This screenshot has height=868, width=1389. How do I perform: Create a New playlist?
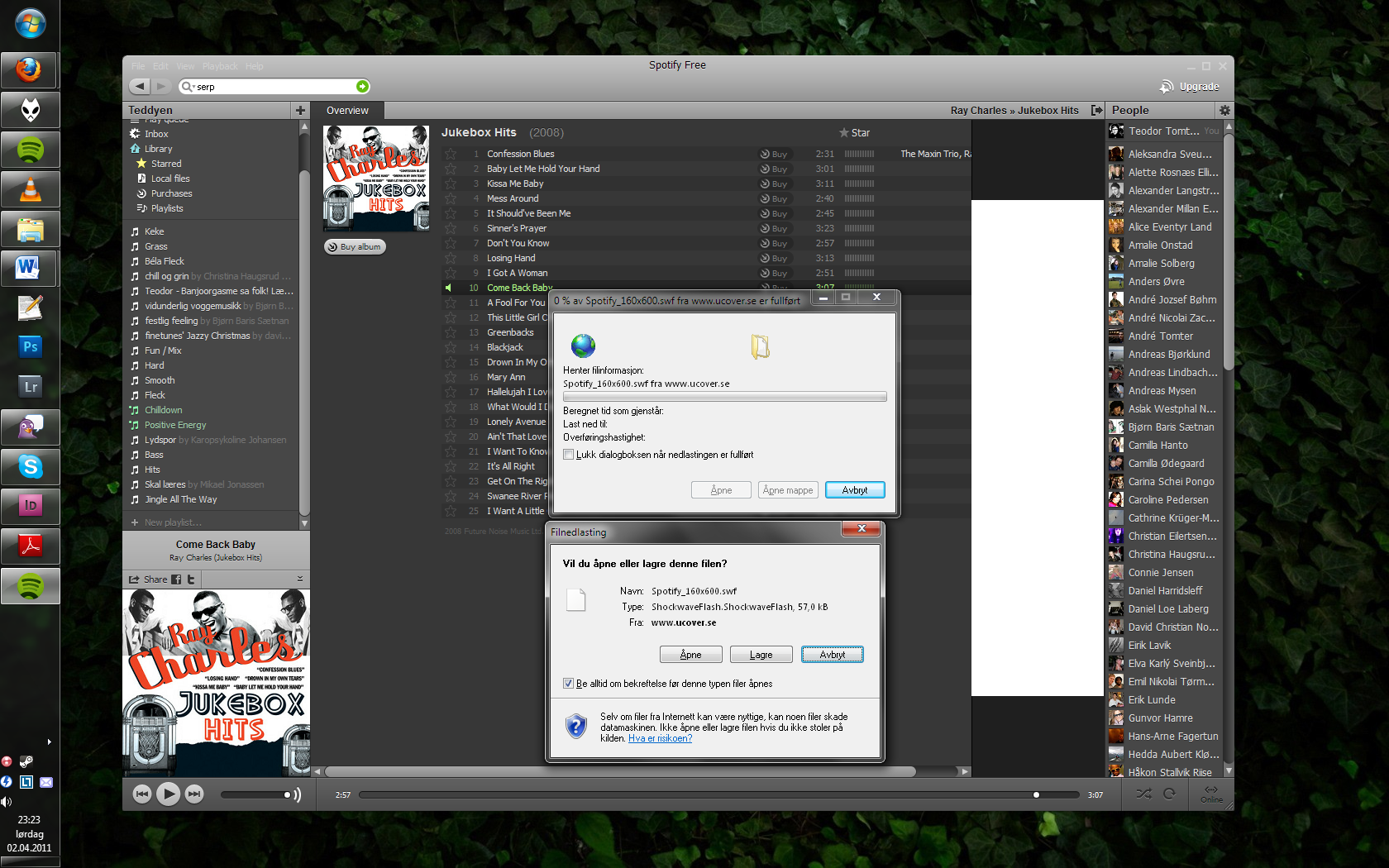point(172,522)
